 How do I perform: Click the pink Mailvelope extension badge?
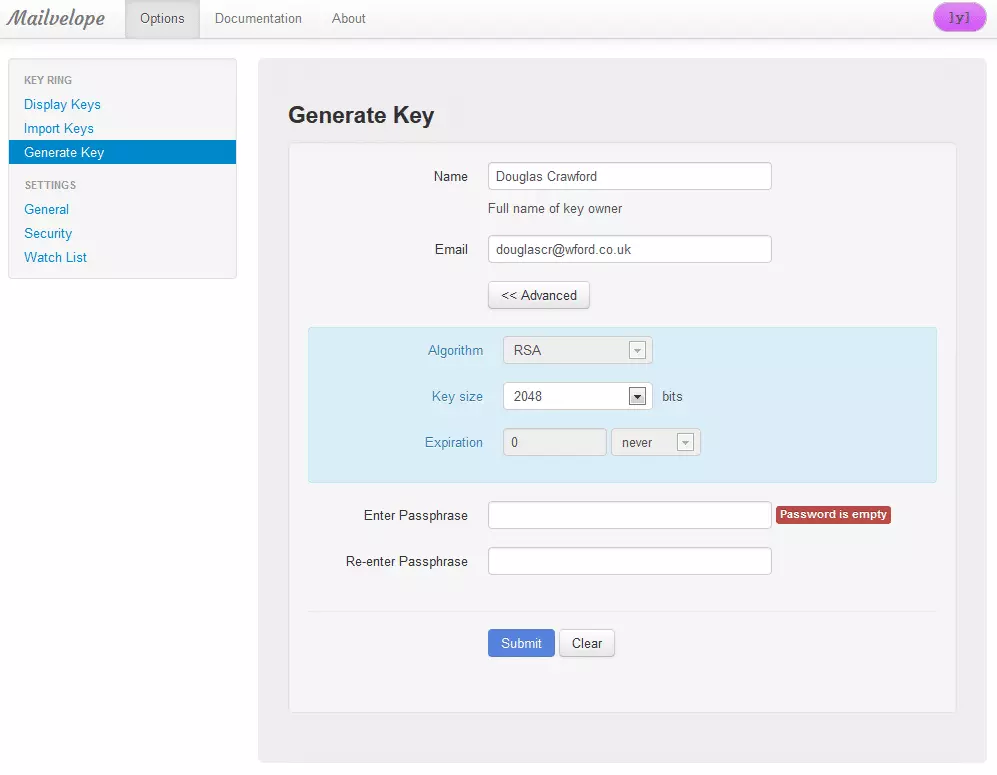click(x=957, y=17)
